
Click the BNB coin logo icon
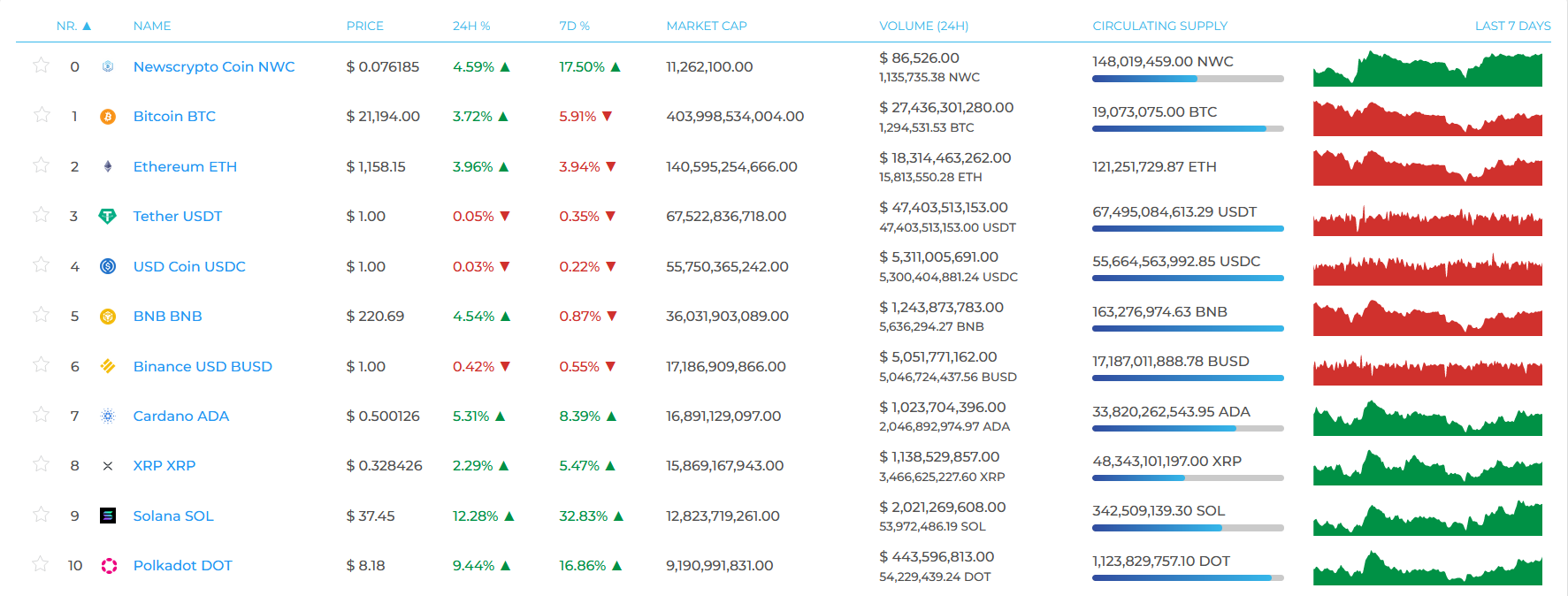pyautogui.click(x=108, y=317)
